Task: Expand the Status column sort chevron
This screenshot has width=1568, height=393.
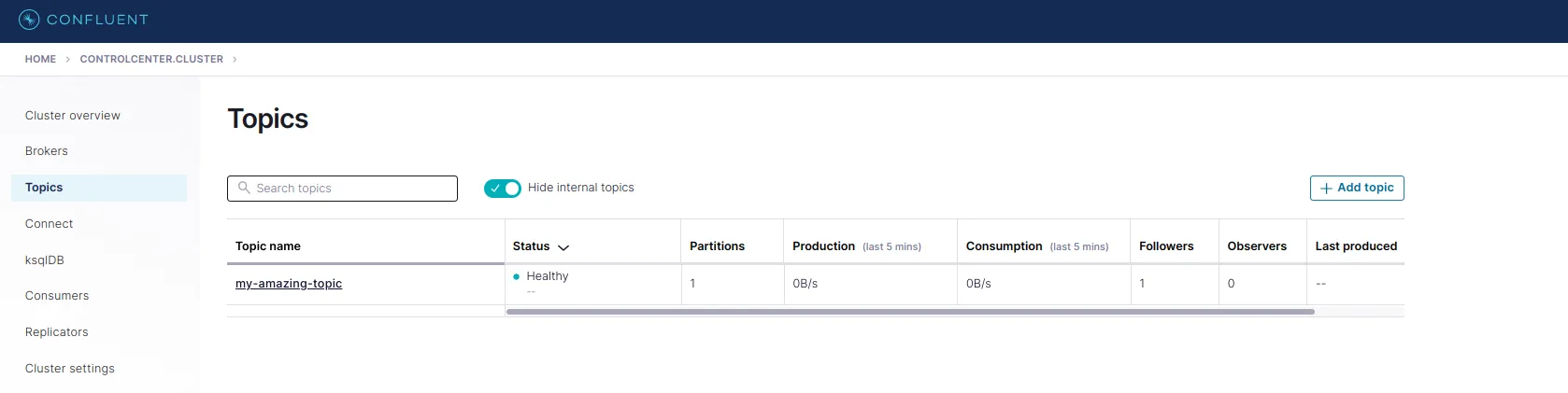Action: click(x=563, y=247)
